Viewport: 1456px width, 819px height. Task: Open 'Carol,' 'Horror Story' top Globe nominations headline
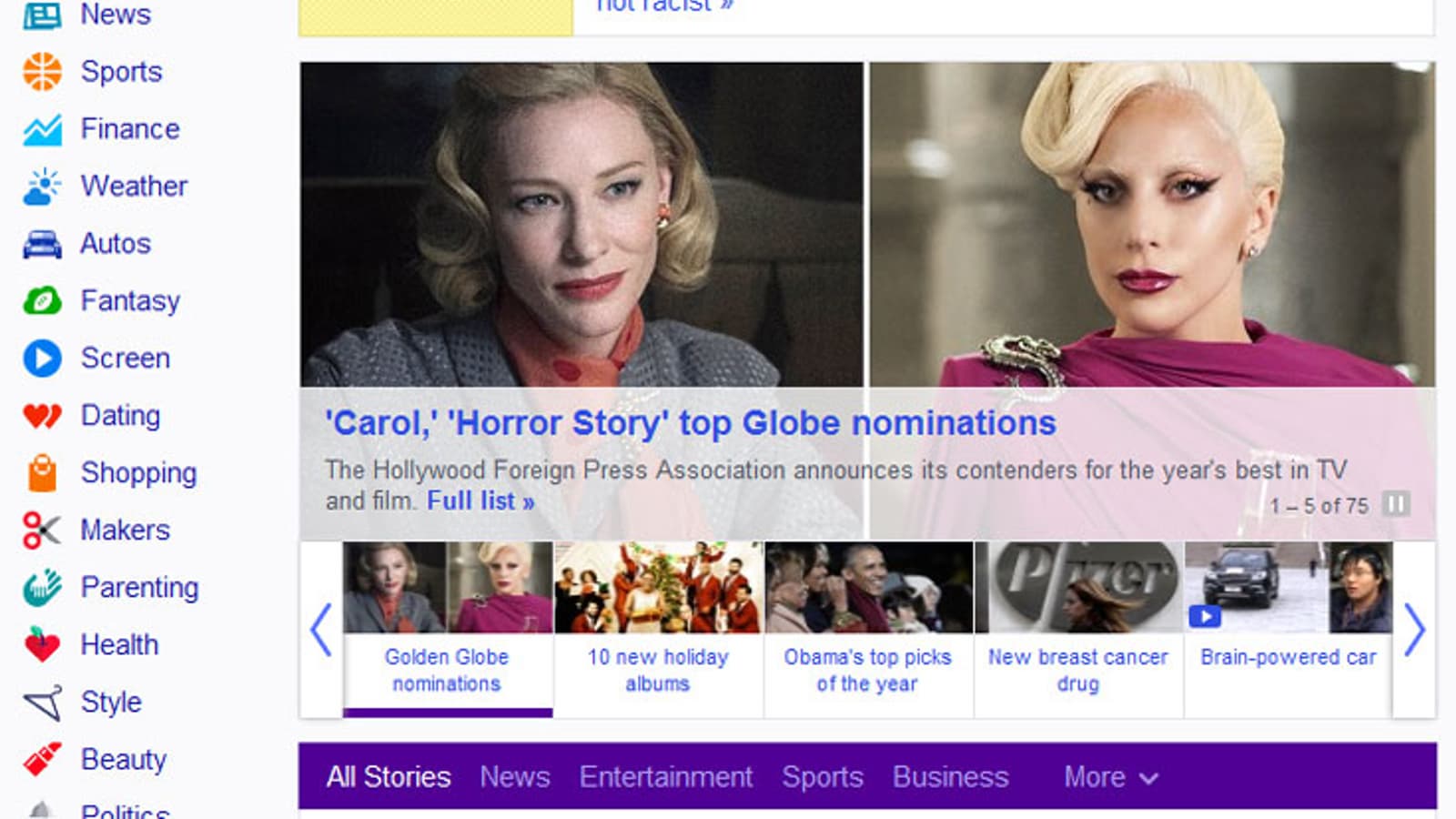[x=691, y=423]
